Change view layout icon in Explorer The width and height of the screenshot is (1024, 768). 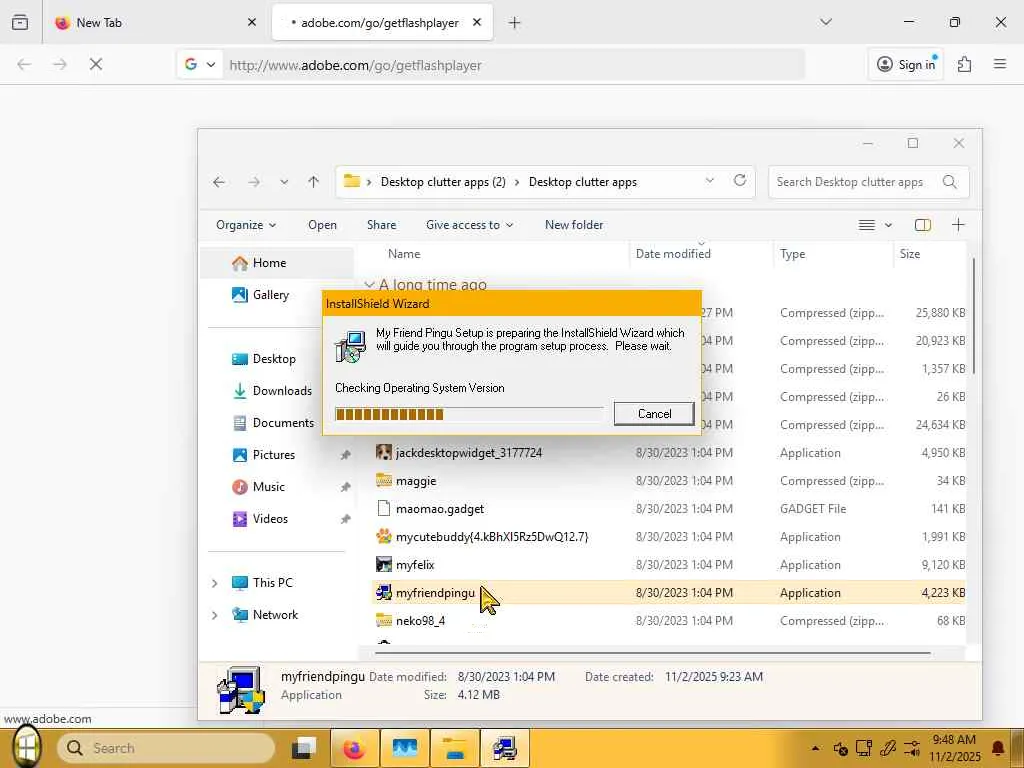[x=867, y=225]
